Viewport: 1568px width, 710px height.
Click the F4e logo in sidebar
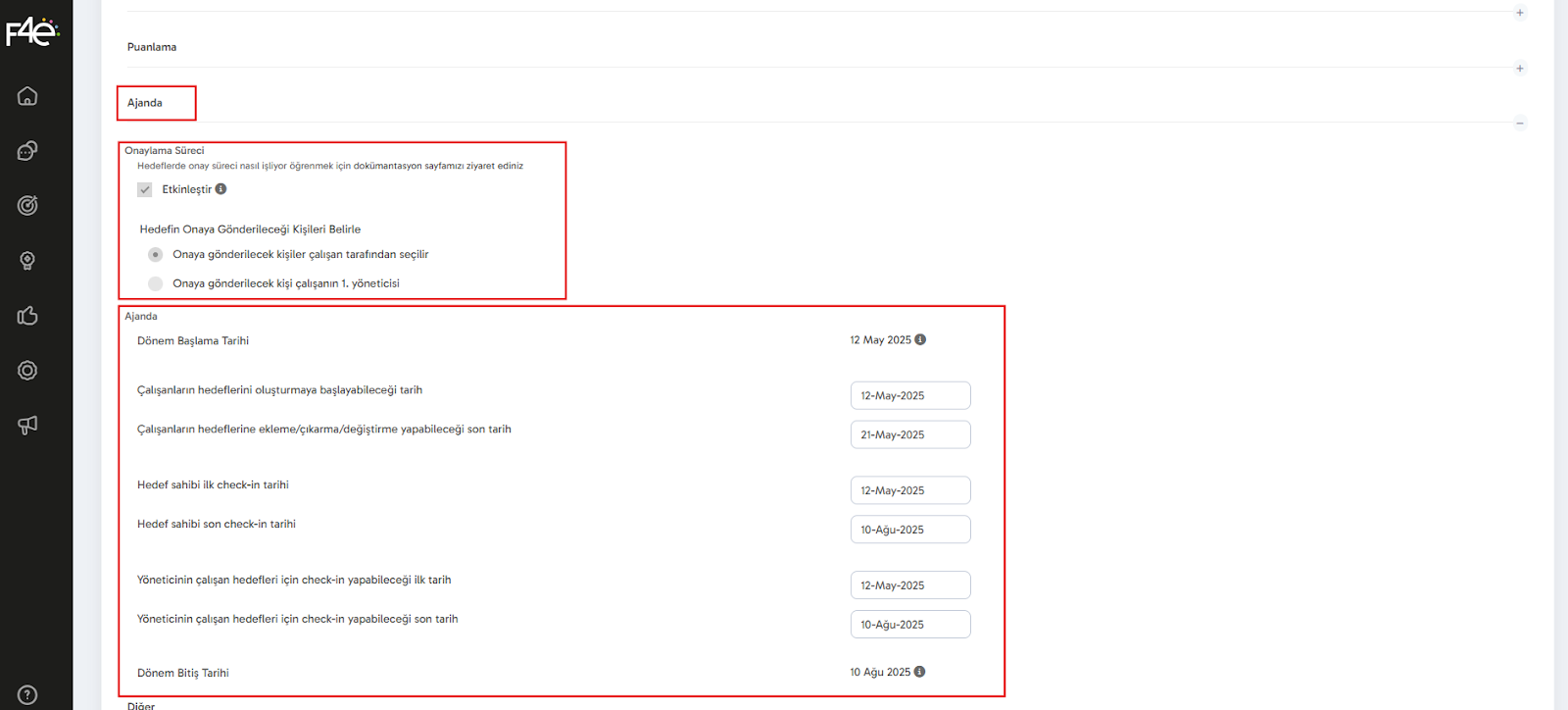(32, 32)
